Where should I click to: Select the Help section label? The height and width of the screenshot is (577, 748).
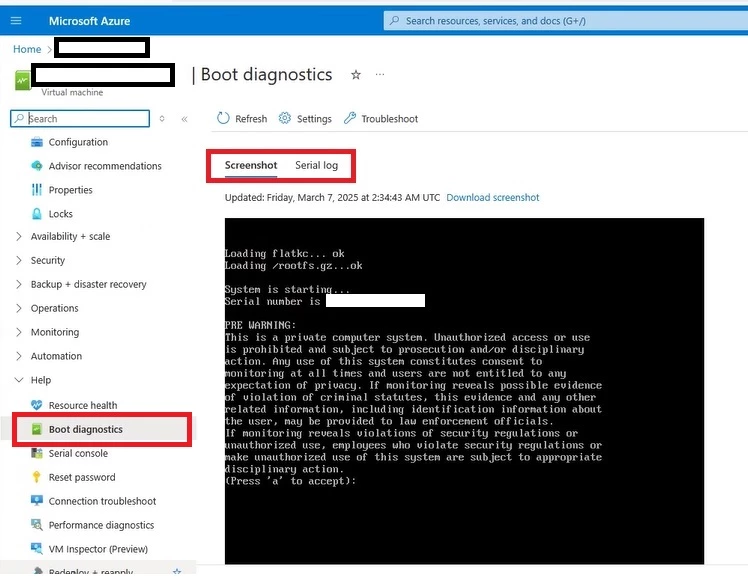41,380
